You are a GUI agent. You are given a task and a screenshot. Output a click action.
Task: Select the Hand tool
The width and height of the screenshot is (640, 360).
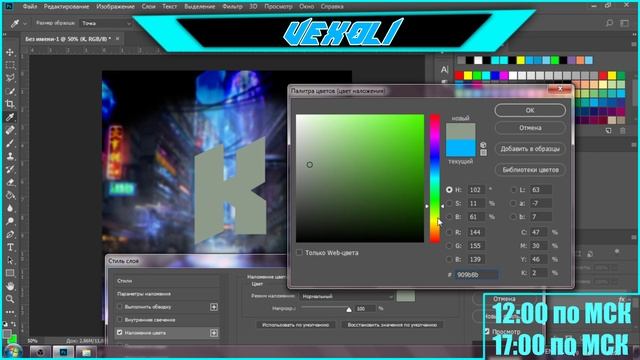(x=10, y=286)
